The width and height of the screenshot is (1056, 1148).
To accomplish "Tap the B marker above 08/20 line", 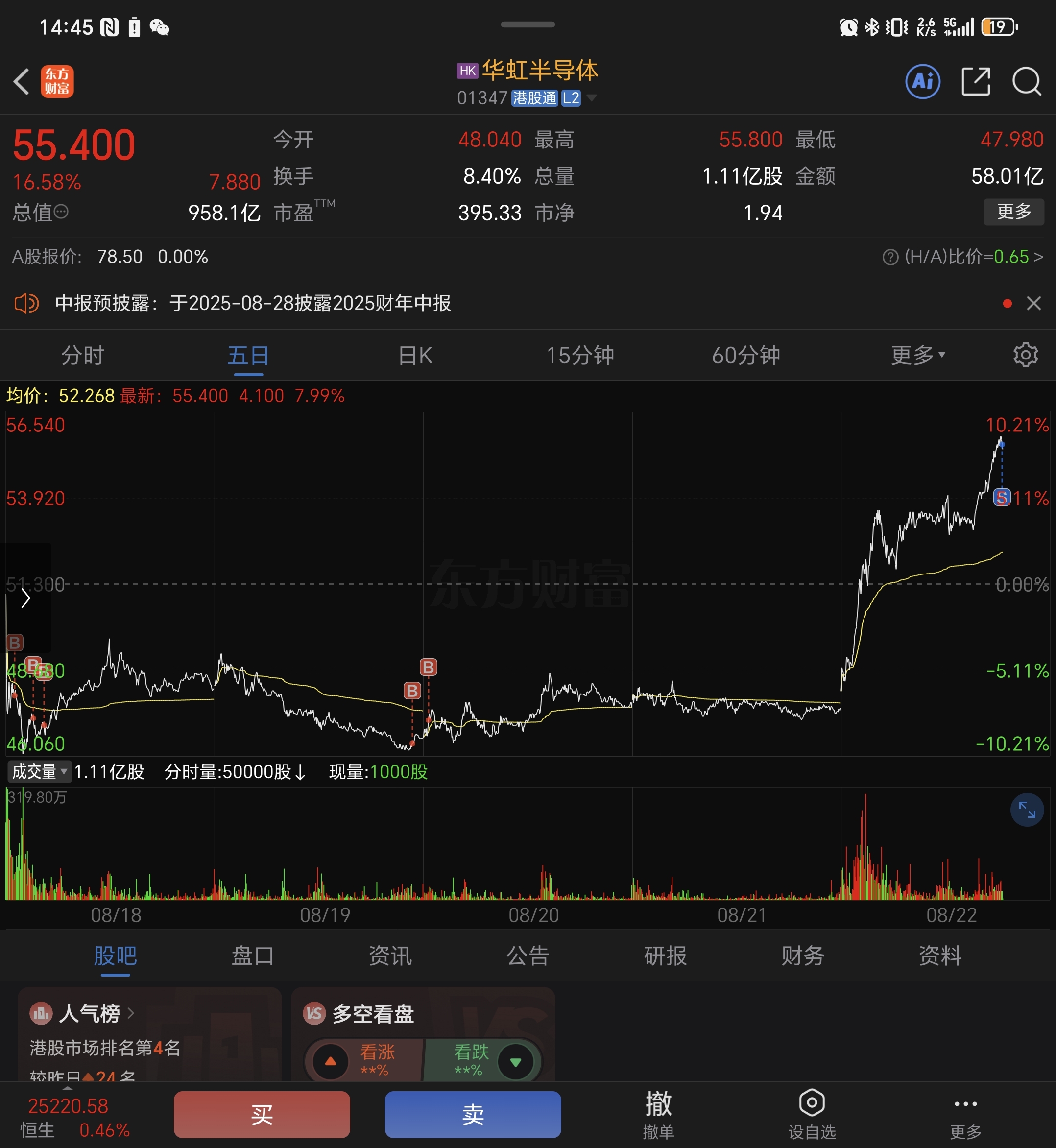I will tap(428, 667).
